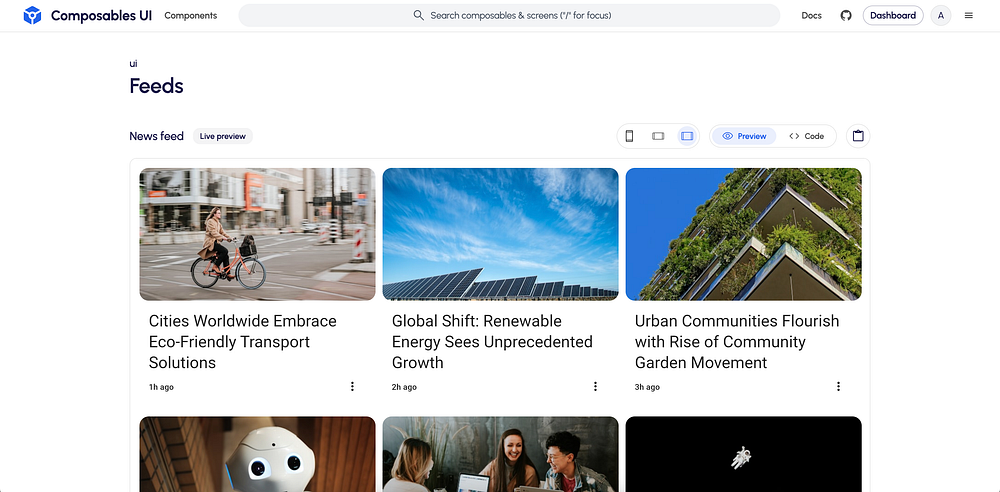Image resolution: width=1000 pixels, height=492 pixels.
Task: Click the solar panels article image
Action: (500, 234)
